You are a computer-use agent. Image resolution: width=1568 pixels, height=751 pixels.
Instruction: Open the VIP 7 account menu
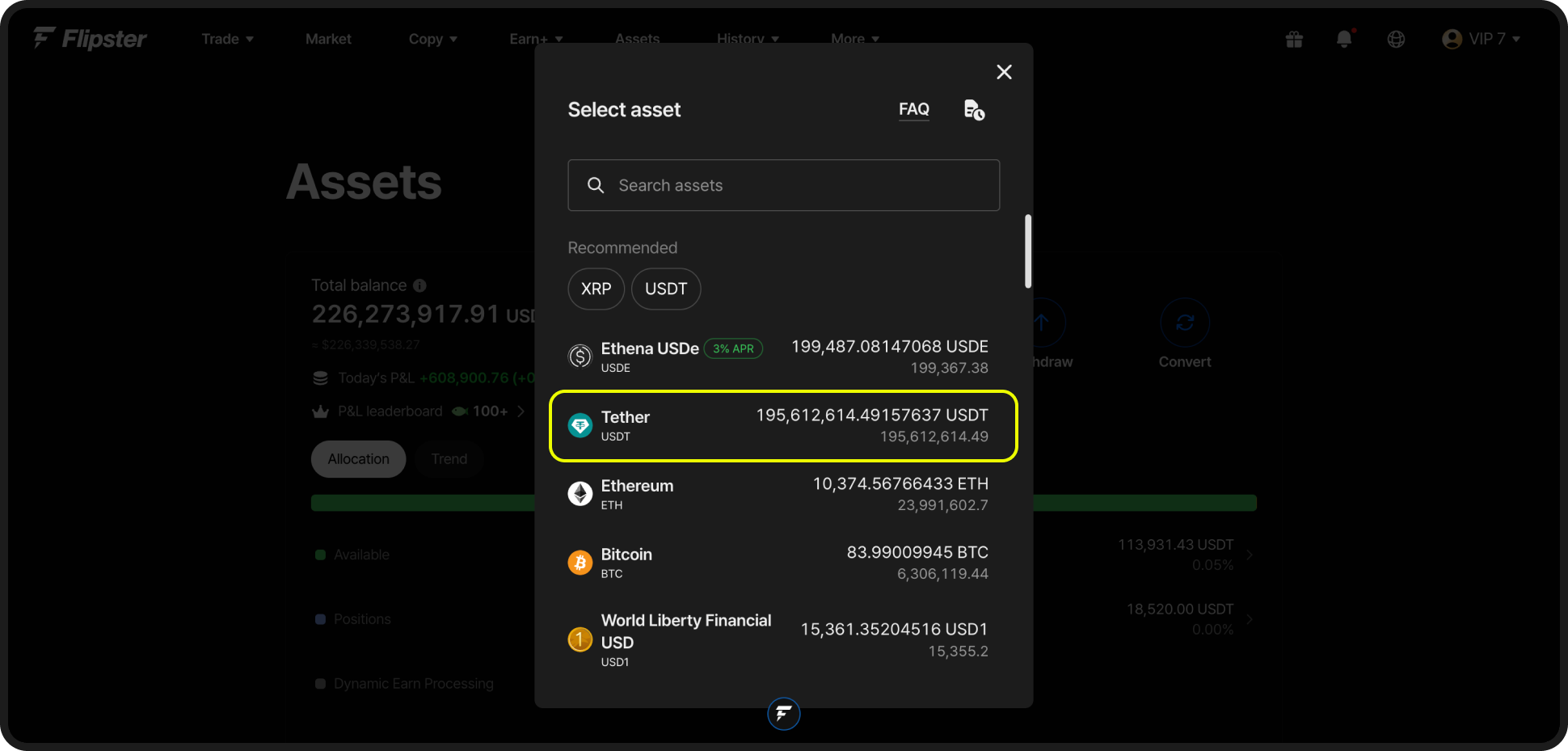click(1482, 39)
